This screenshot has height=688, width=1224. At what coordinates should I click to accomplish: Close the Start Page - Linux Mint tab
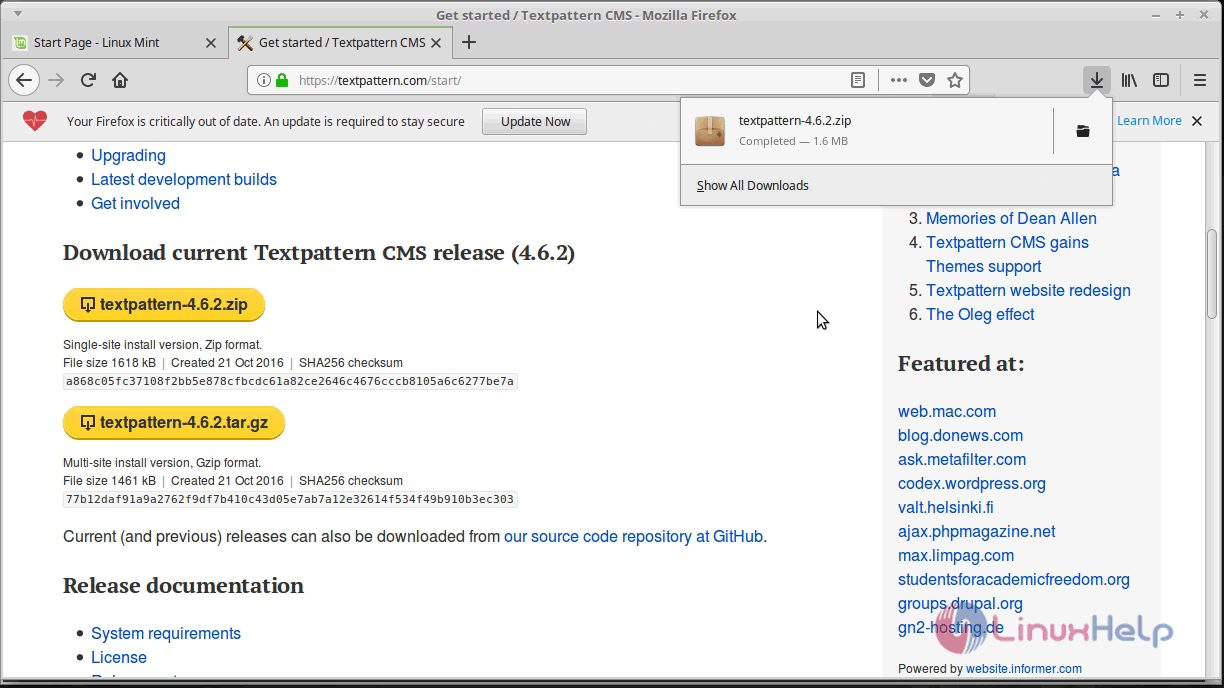click(210, 42)
